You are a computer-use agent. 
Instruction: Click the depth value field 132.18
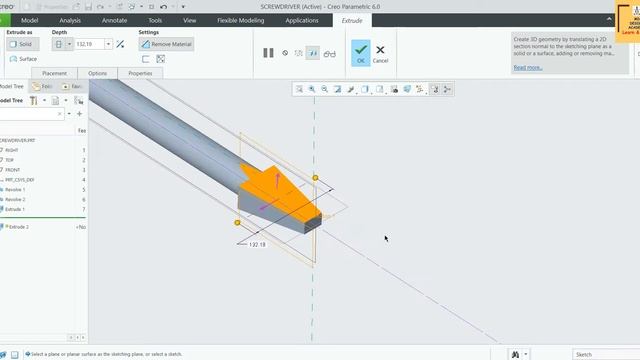point(89,44)
